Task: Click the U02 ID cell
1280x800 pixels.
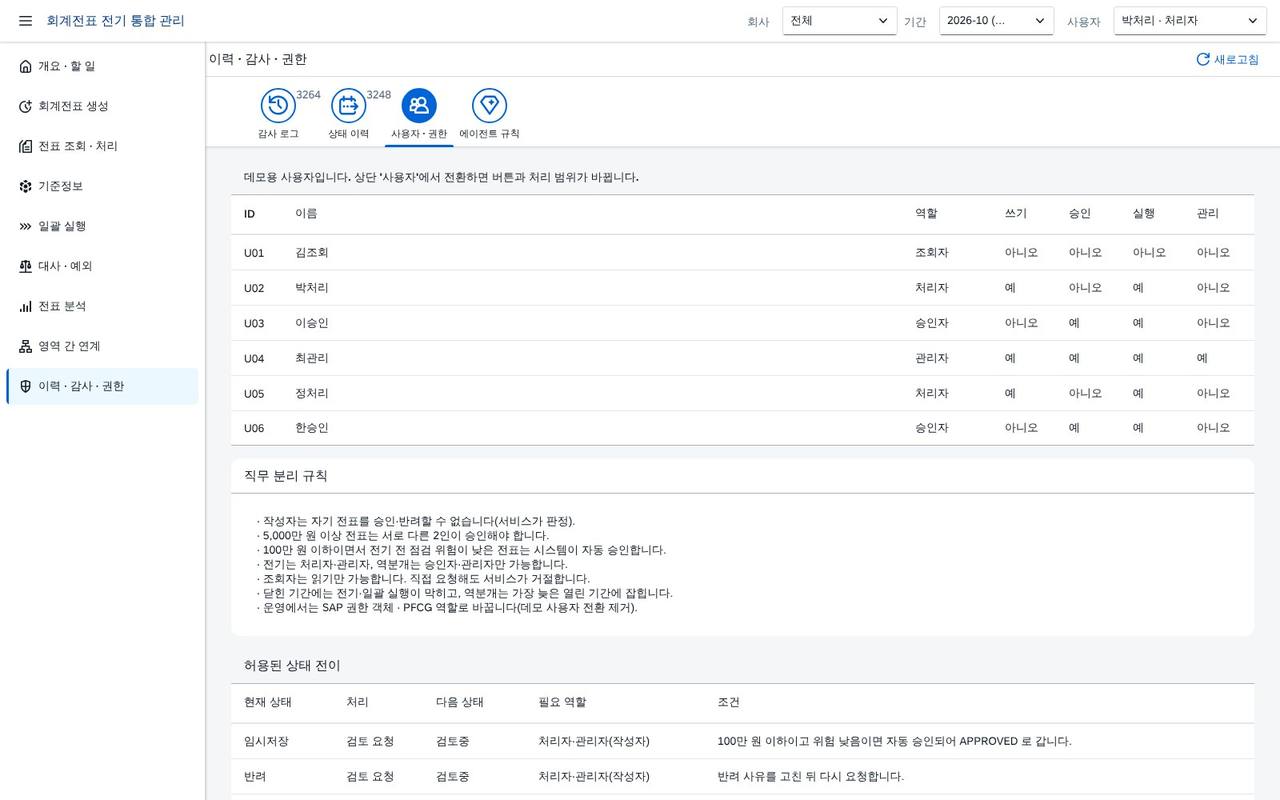Action: pyautogui.click(x=254, y=288)
